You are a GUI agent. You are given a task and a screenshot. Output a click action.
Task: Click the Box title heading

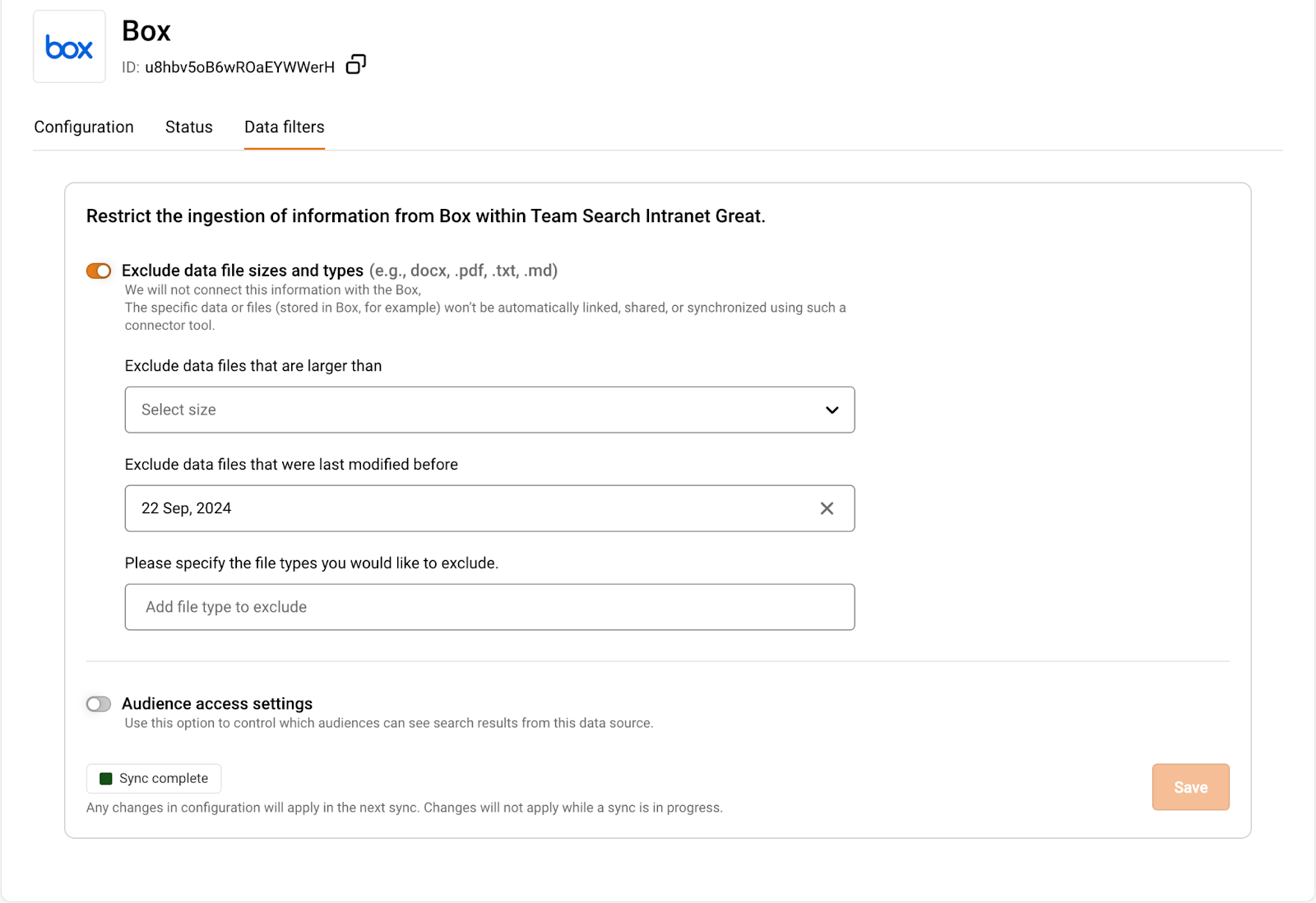(x=146, y=31)
